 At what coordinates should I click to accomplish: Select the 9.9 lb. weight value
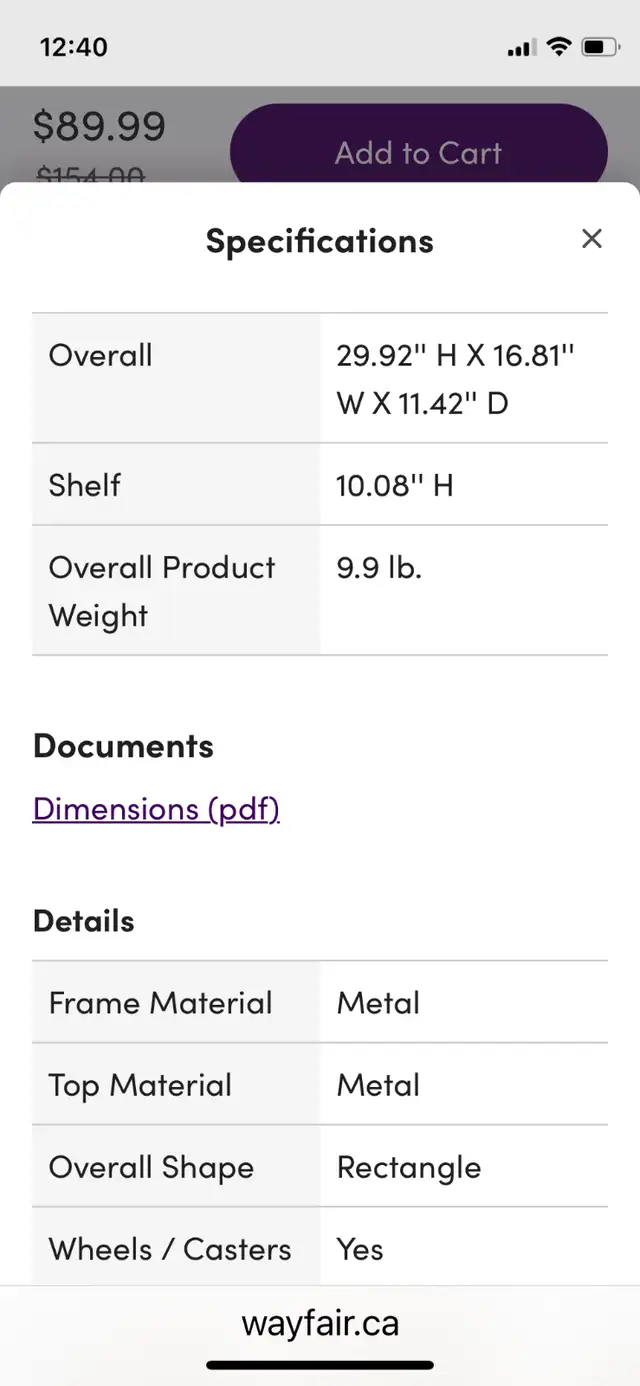(x=379, y=568)
